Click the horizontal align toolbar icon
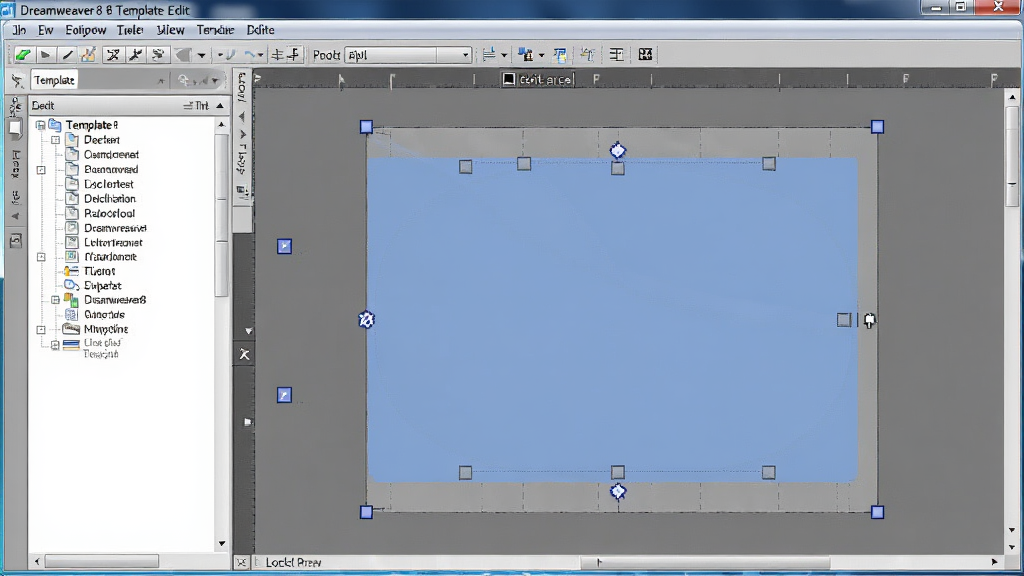1024x576 pixels. click(278, 55)
